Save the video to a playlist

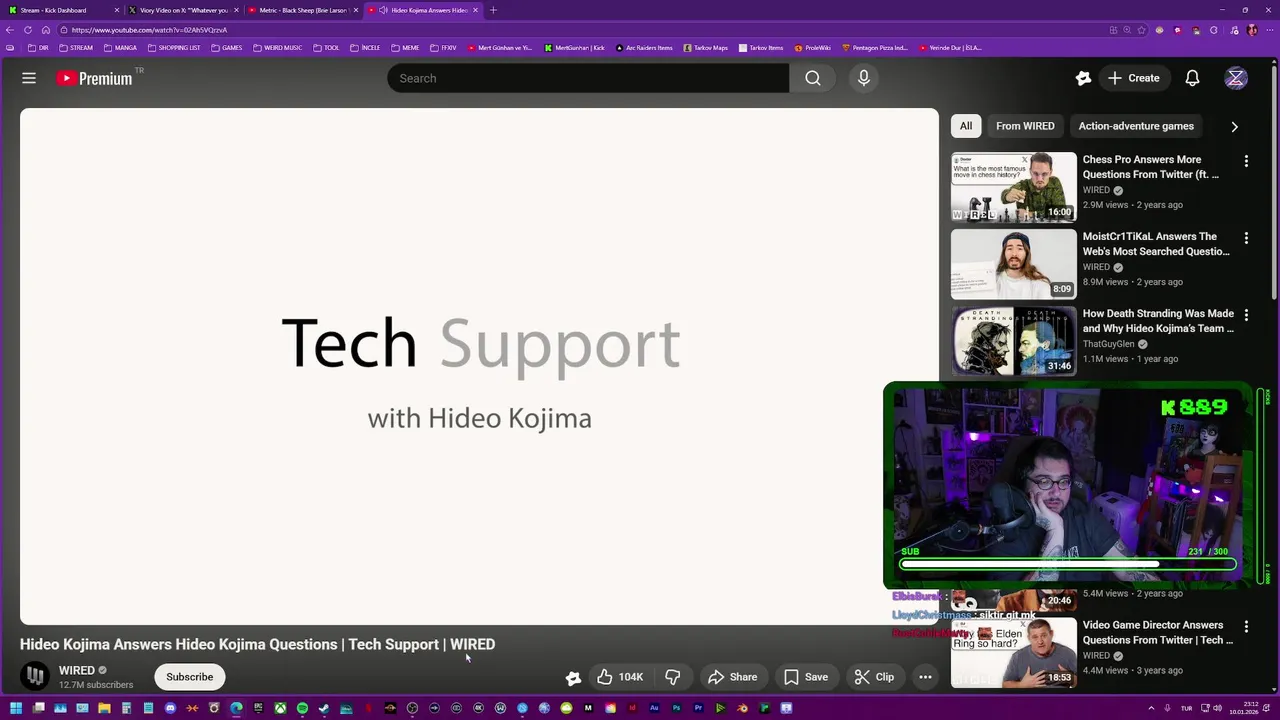[806, 677]
